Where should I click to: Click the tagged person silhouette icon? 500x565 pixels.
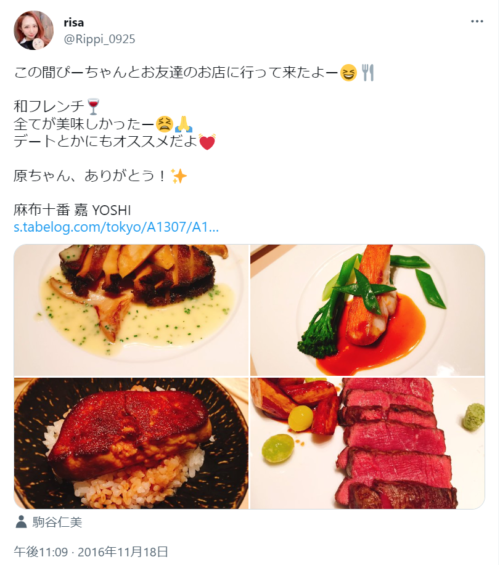pyautogui.click(x=21, y=522)
